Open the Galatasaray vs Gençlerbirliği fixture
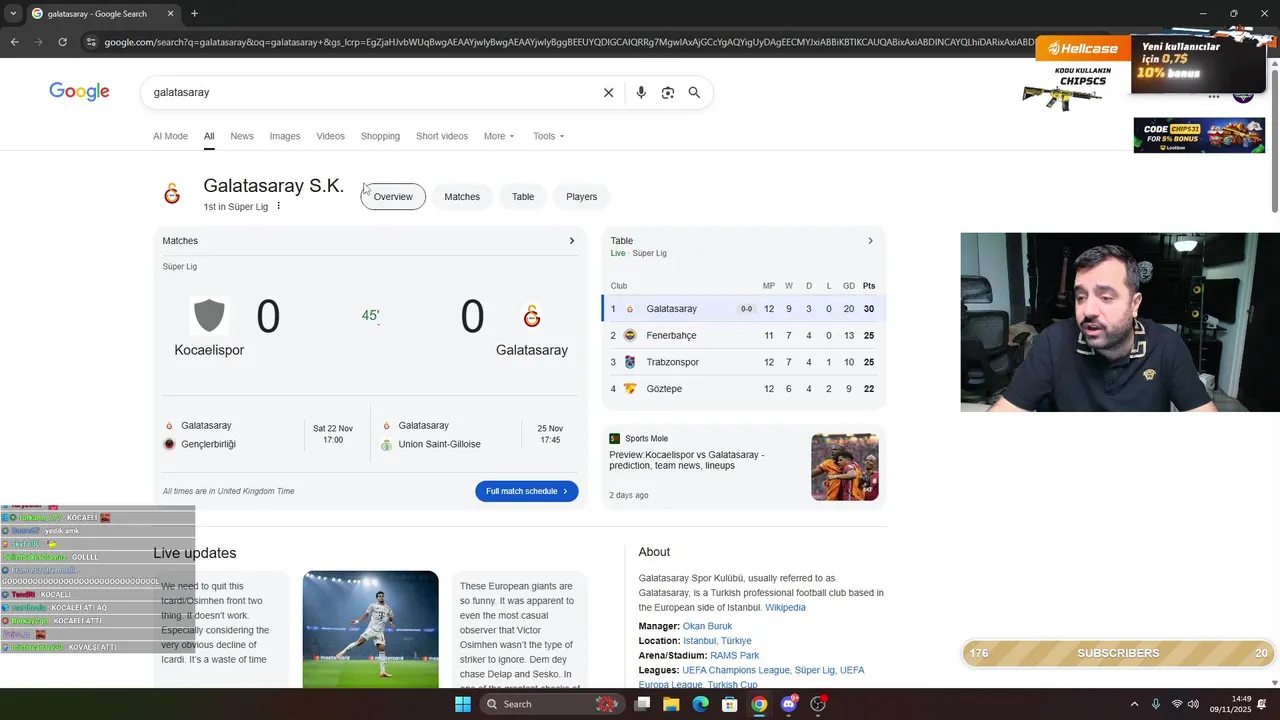This screenshot has height=720, width=1280. point(260,435)
